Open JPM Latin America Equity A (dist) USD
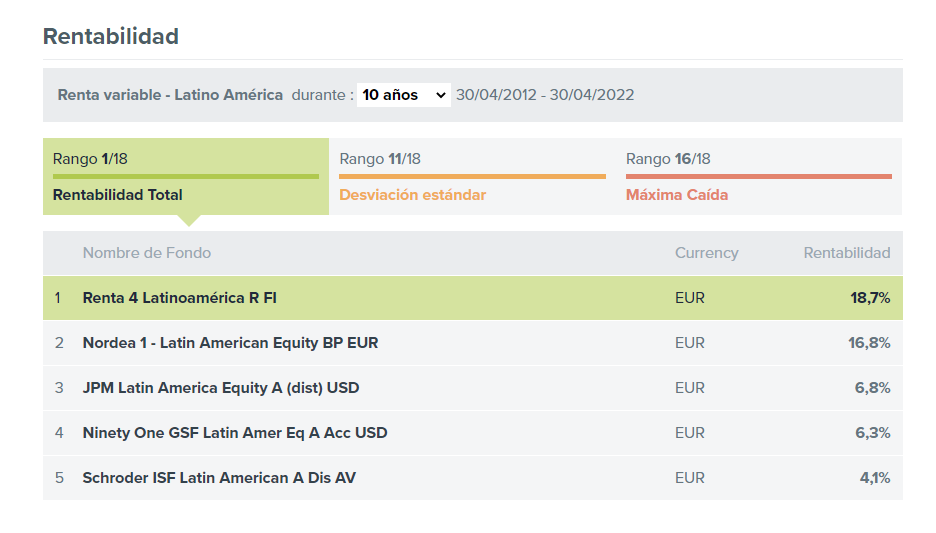This screenshot has width=936, height=533. [x=221, y=388]
